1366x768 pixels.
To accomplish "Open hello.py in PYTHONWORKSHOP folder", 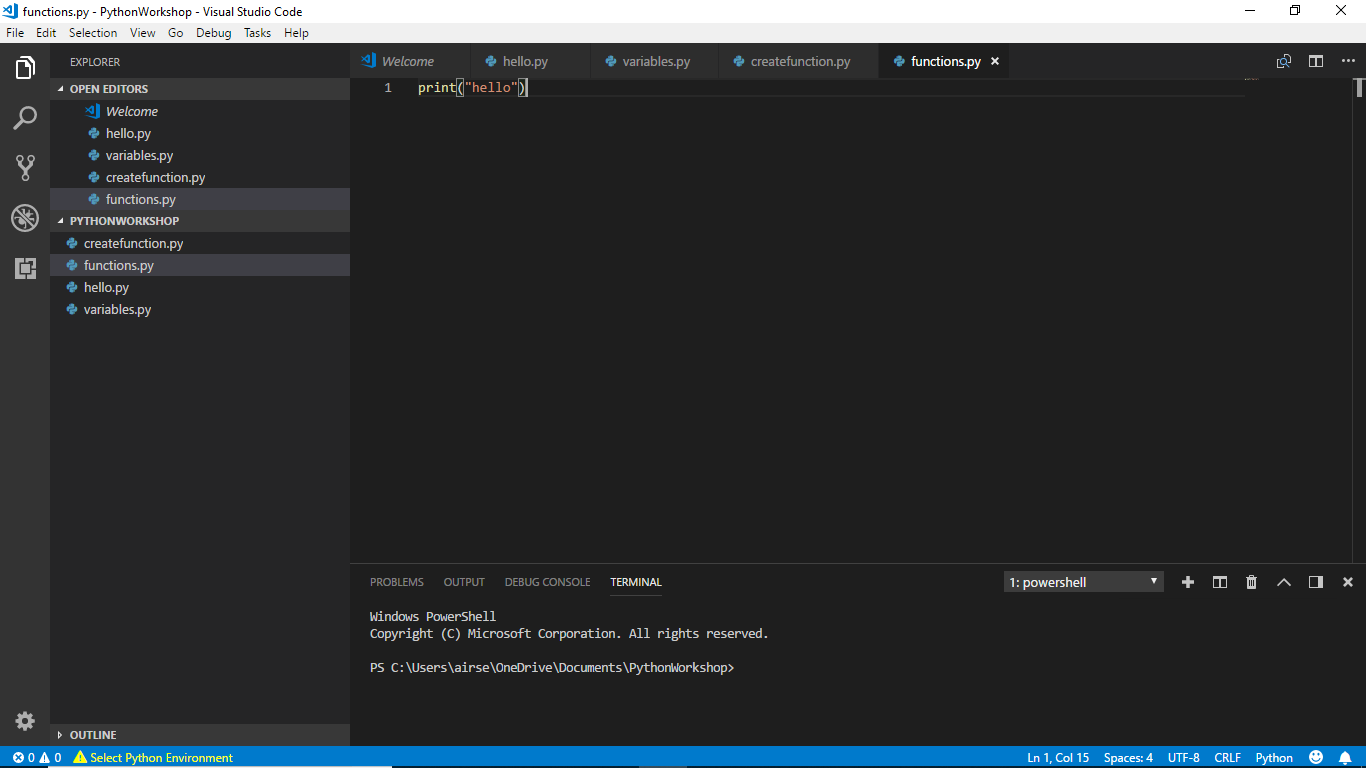I will tap(200, 287).
